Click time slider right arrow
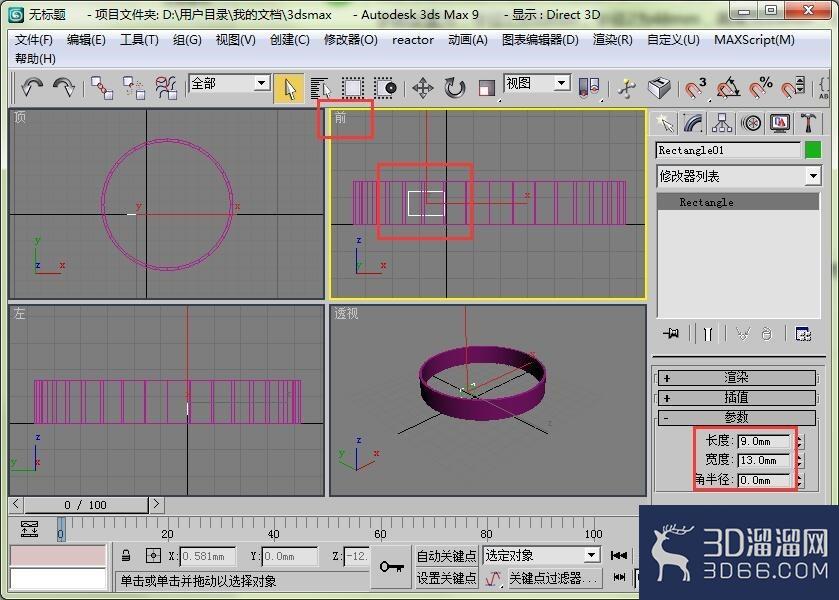The height and width of the screenshot is (600, 839). [x=156, y=504]
